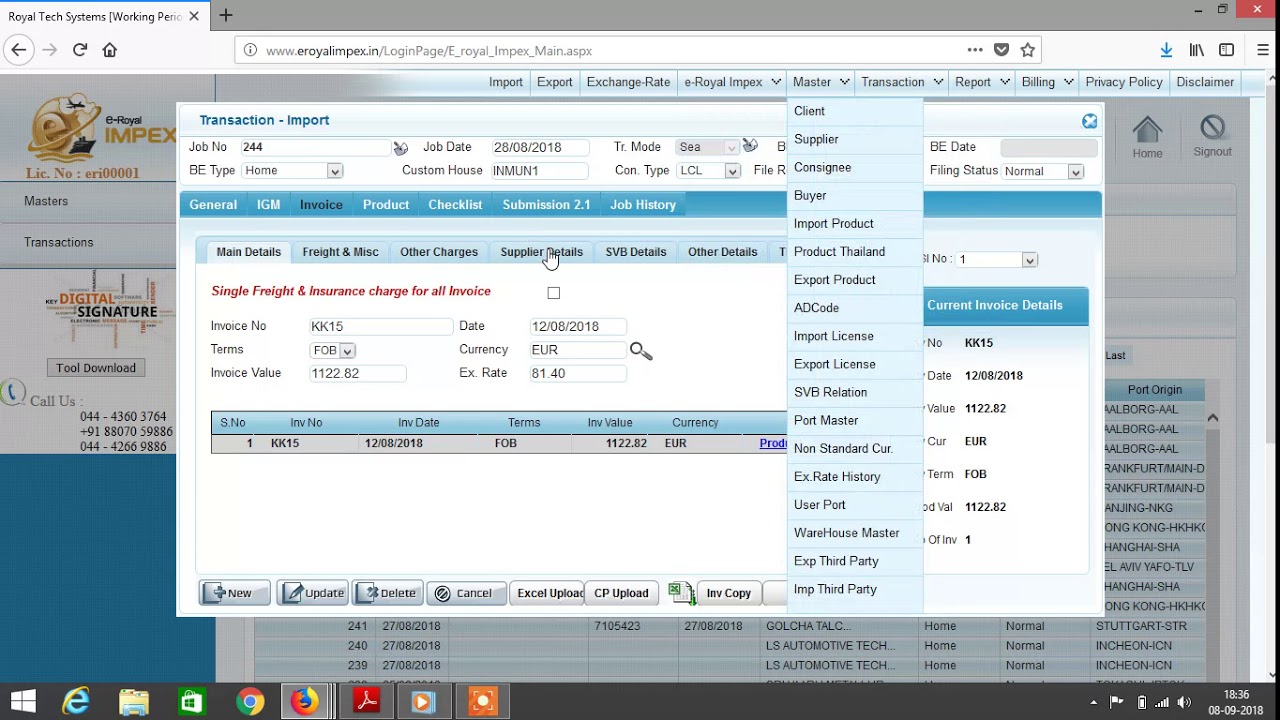Open the Job History tab
The width and height of the screenshot is (1280, 720).
(x=643, y=205)
